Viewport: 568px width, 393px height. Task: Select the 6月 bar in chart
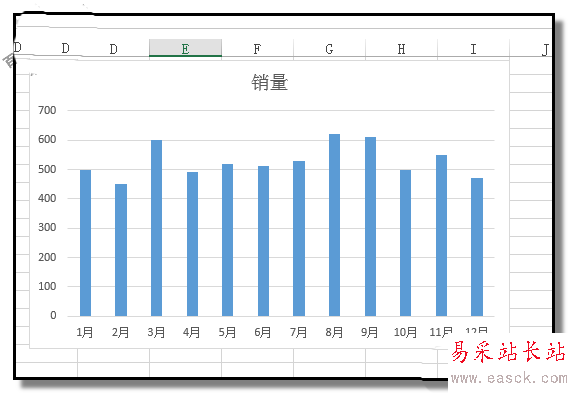263,241
